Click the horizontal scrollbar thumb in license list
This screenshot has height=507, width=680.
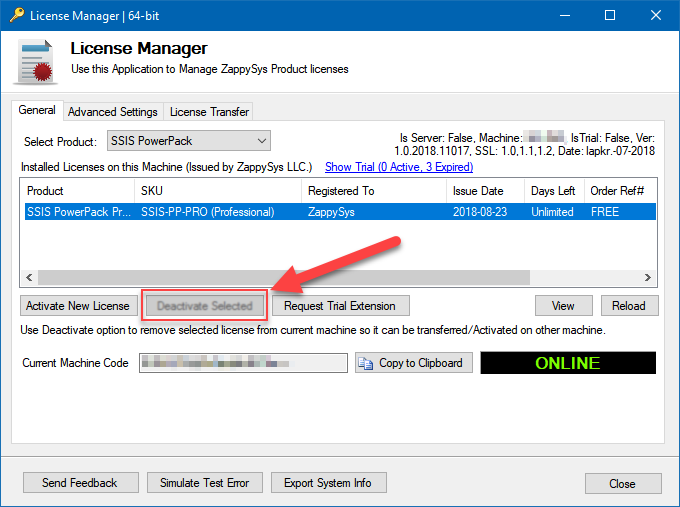click(284, 277)
